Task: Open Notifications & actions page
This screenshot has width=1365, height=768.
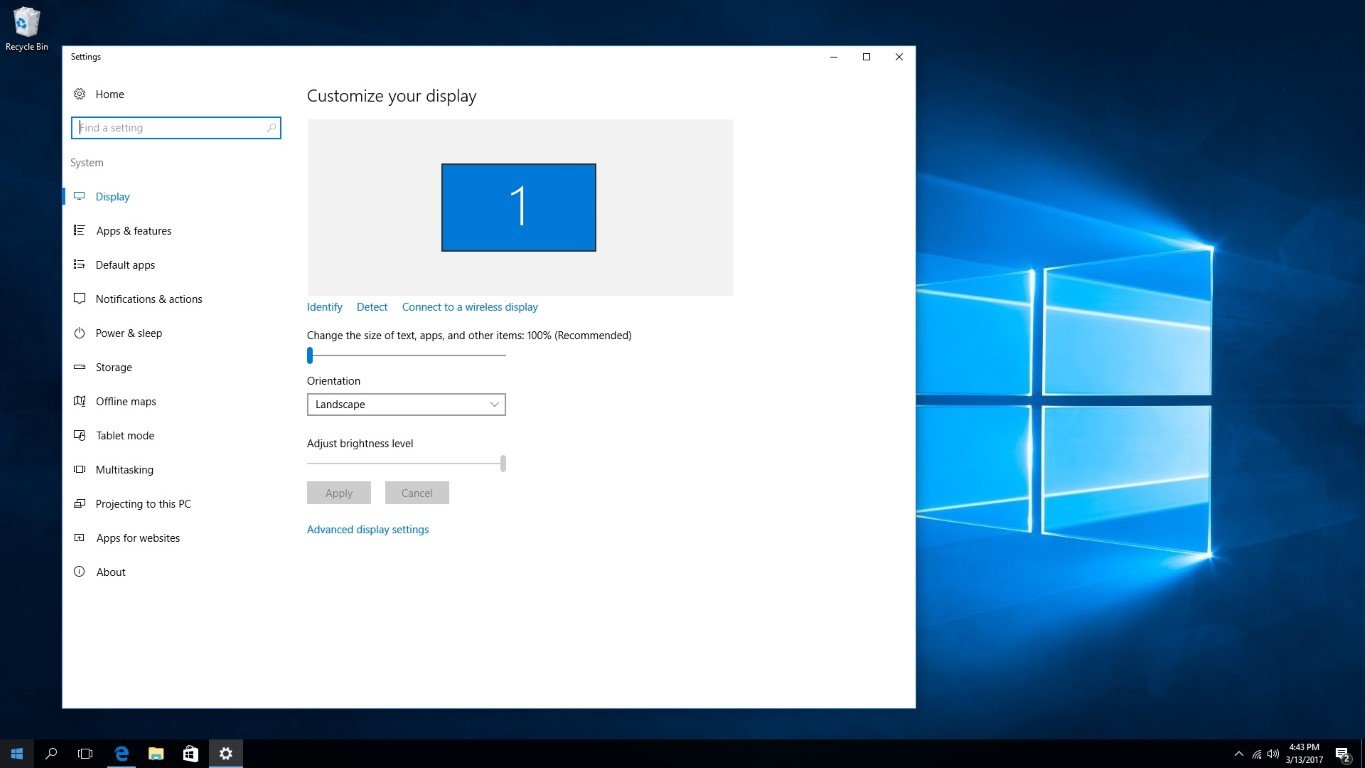Action: click(148, 299)
